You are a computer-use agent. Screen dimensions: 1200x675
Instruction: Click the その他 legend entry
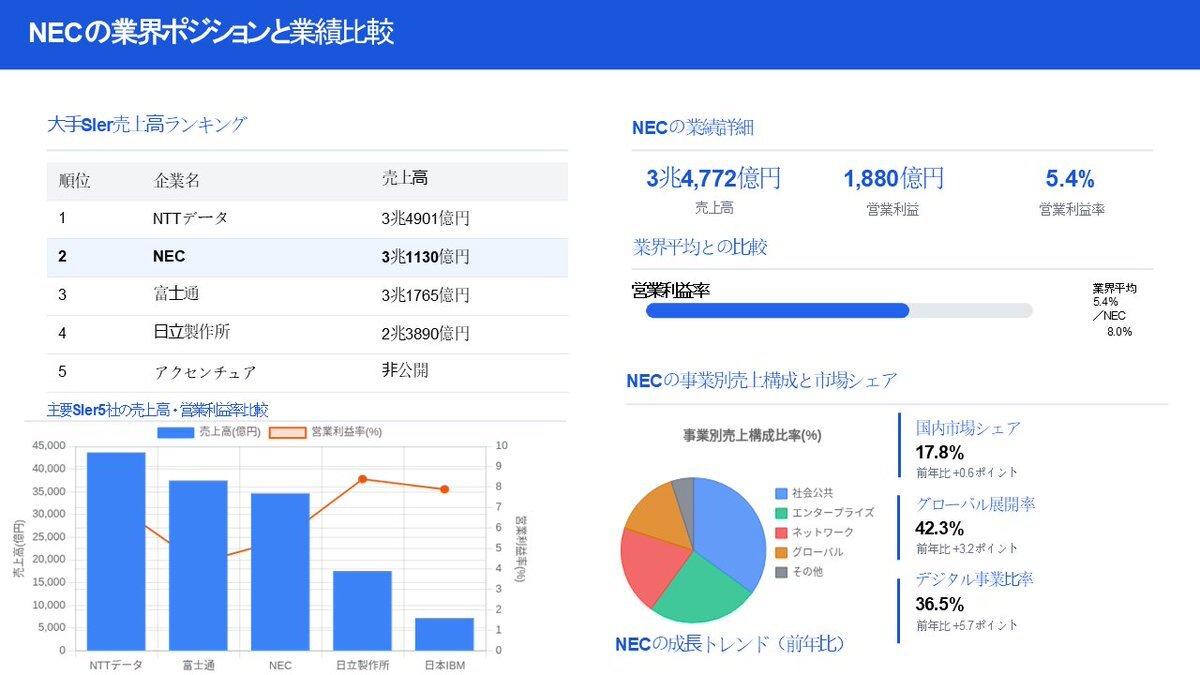point(800,572)
